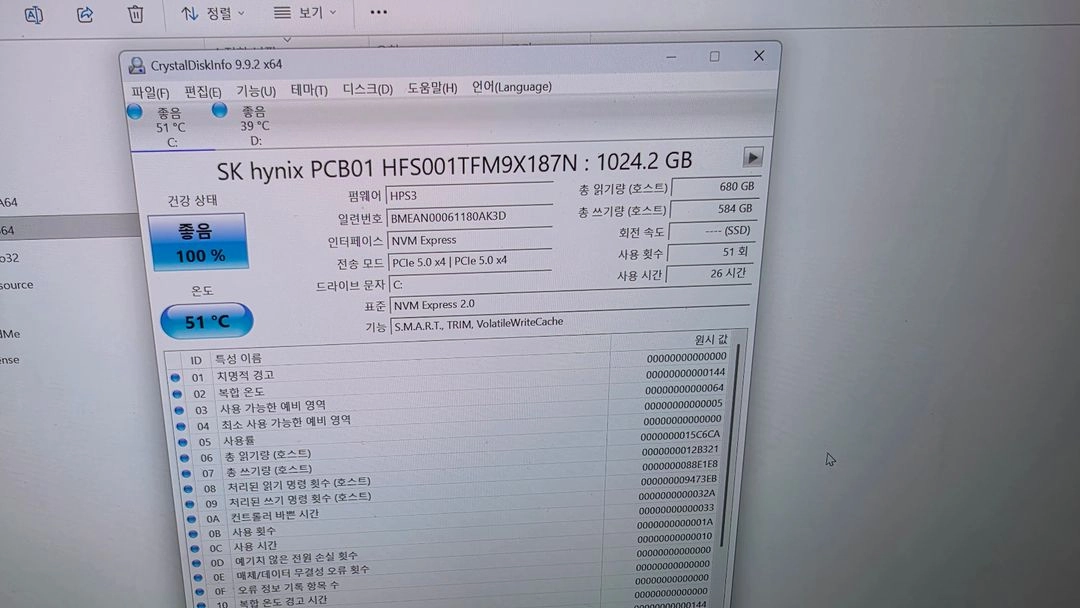Select the highlighted x64 item in File Explorer sidebar
This screenshot has height=608, width=1080.
point(69,229)
